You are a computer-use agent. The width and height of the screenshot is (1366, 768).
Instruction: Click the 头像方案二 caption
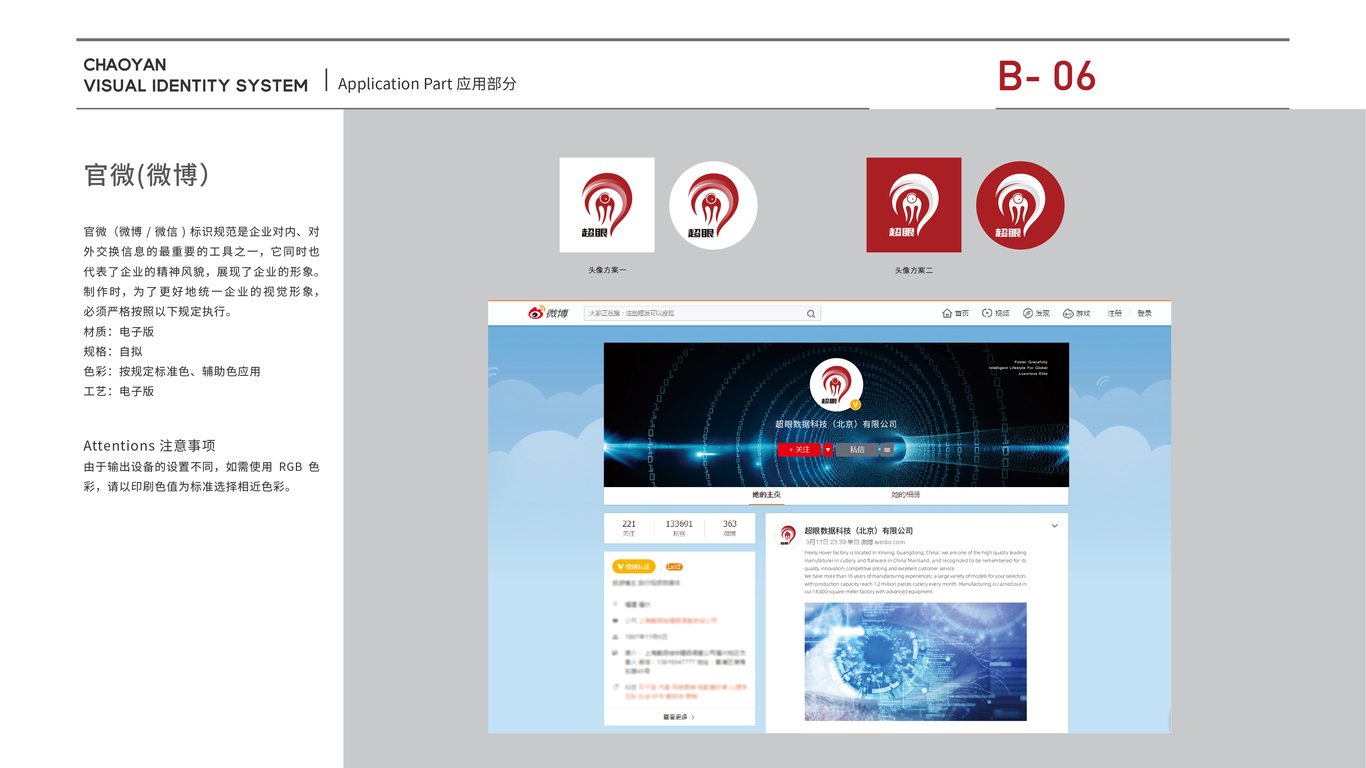[914, 271]
